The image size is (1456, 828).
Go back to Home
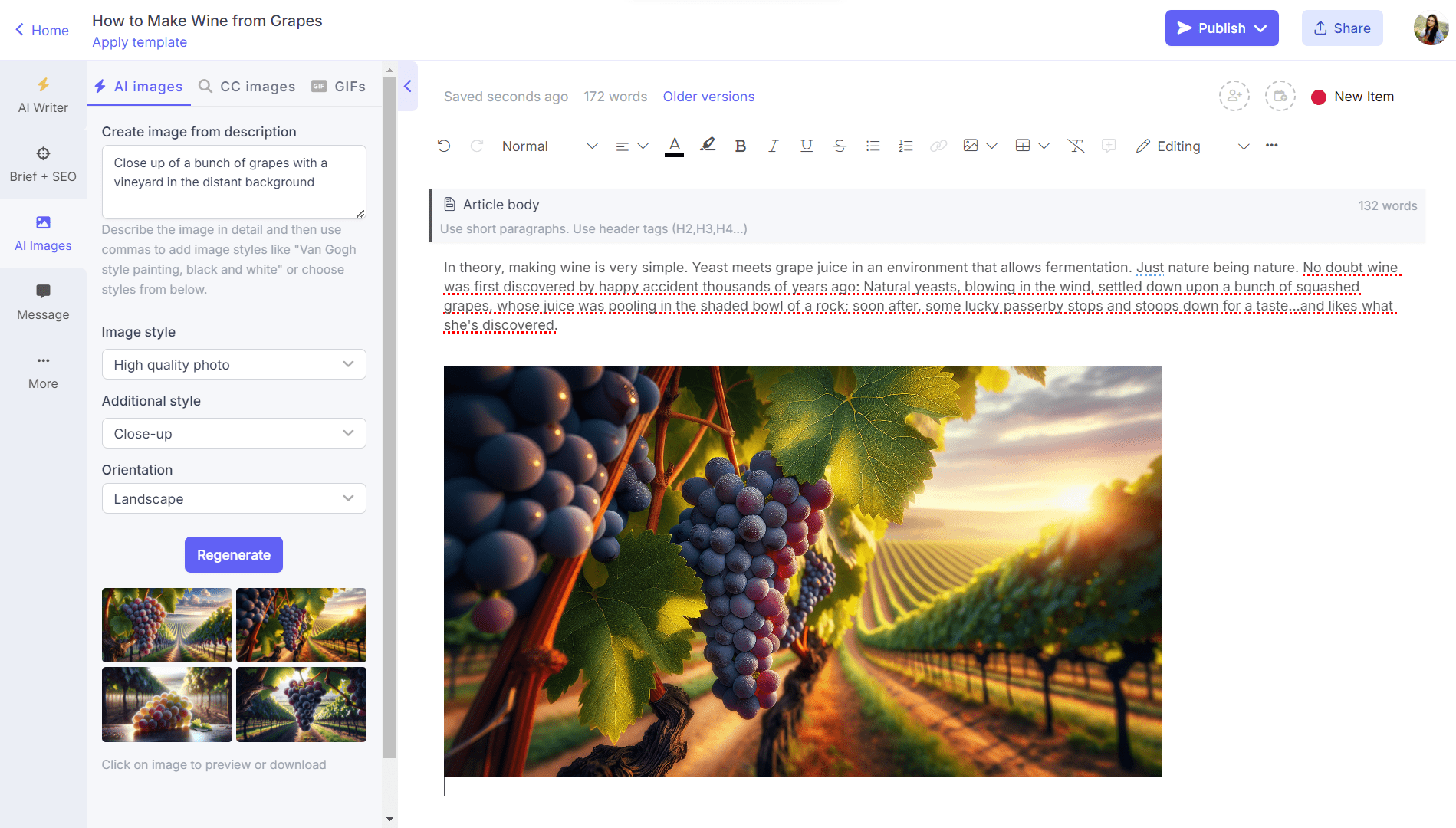42,30
